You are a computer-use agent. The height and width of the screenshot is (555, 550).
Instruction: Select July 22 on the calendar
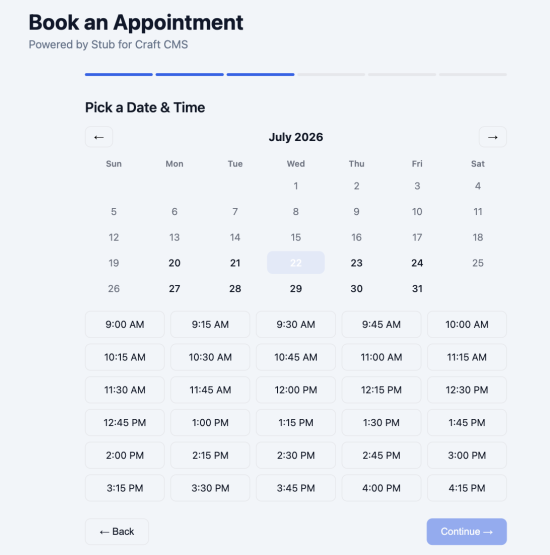tap(296, 263)
